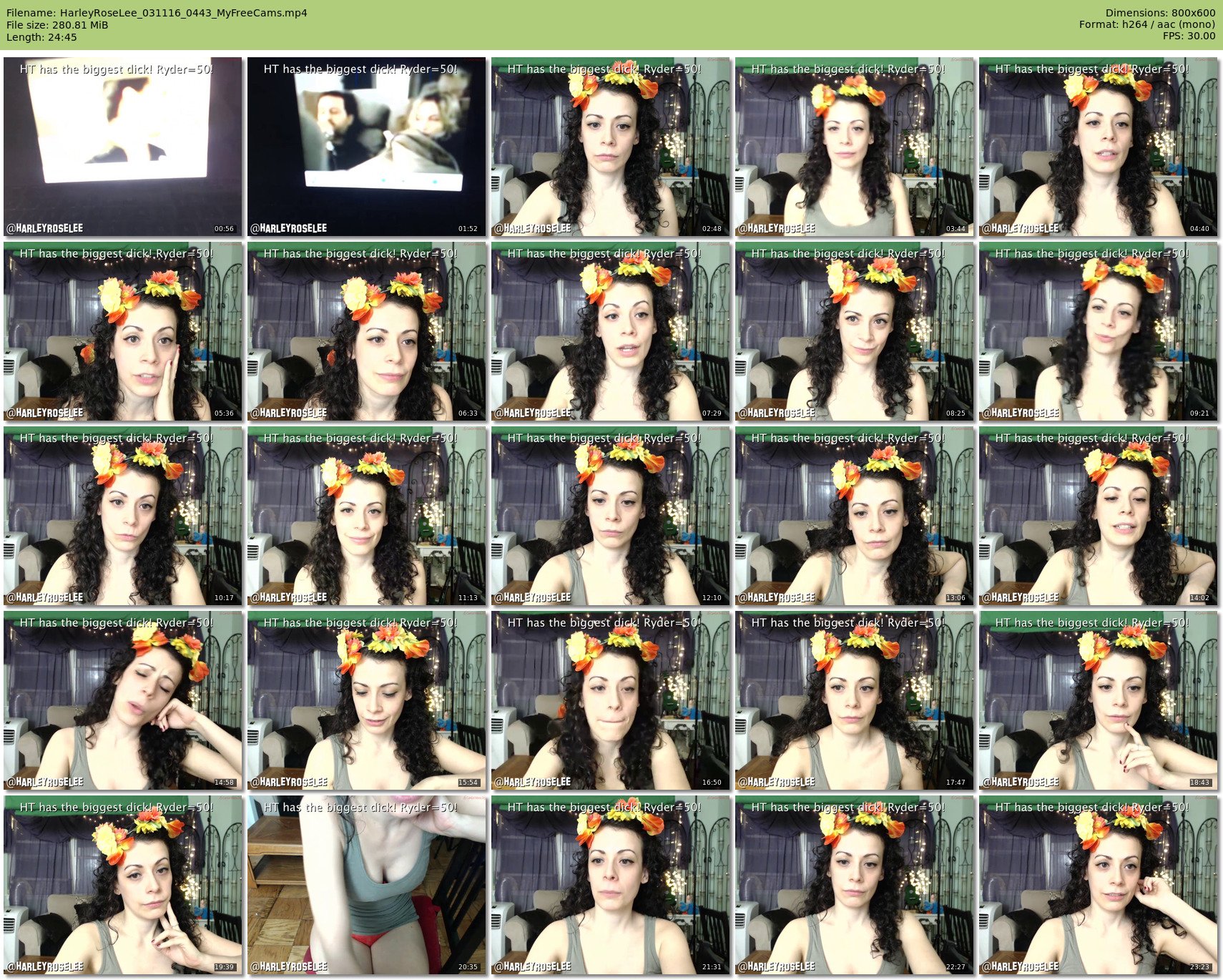Open the thumbnail marked 05:36
This screenshot has width=1223, height=980.
123,331
